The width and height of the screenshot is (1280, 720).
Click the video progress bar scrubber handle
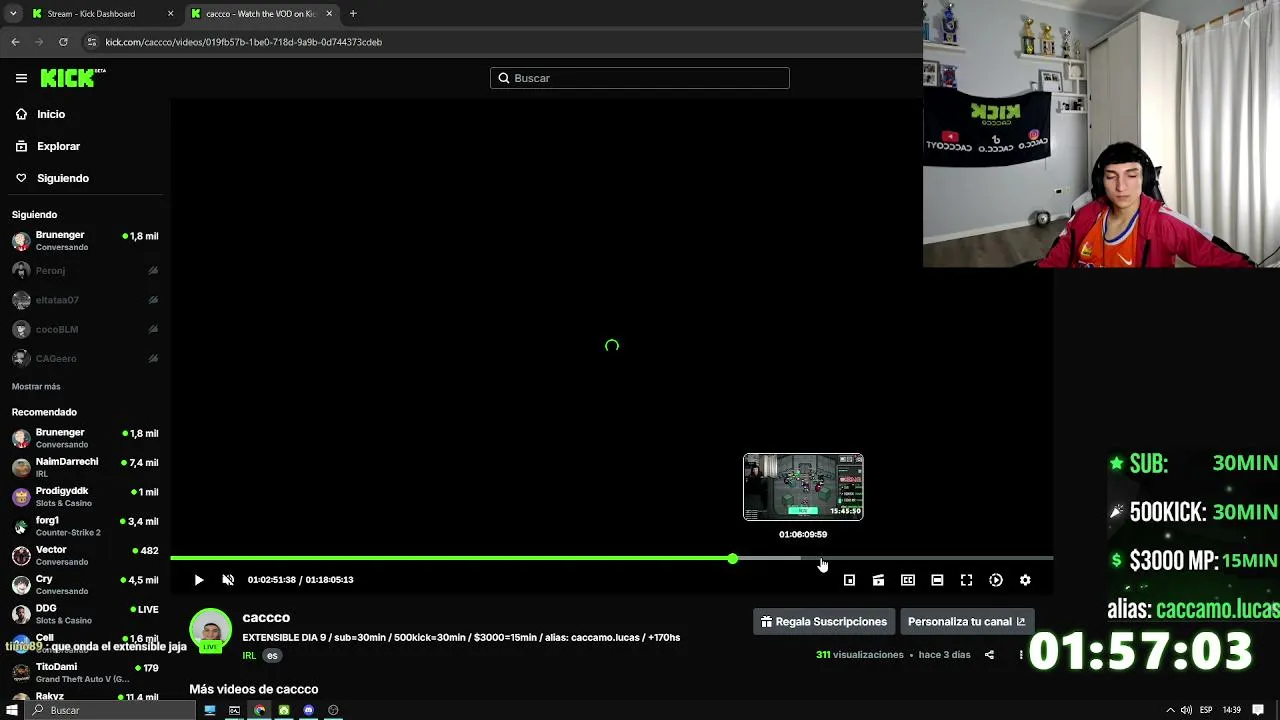(x=733, y=558)
